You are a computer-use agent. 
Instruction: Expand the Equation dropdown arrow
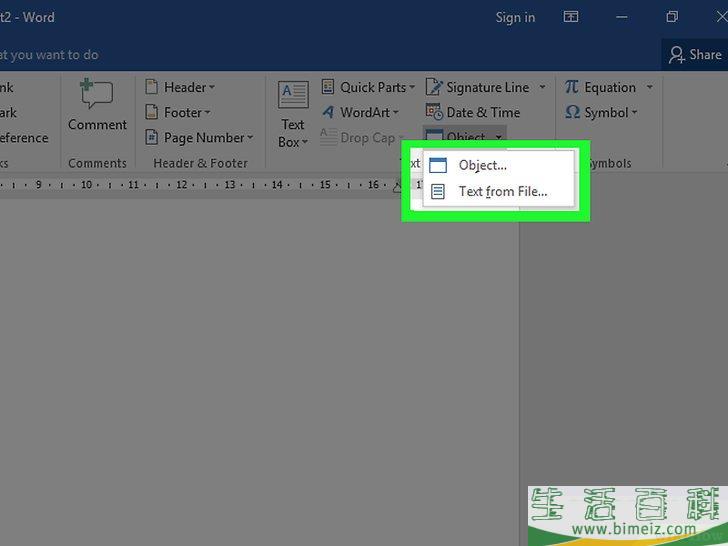point(649,87)
